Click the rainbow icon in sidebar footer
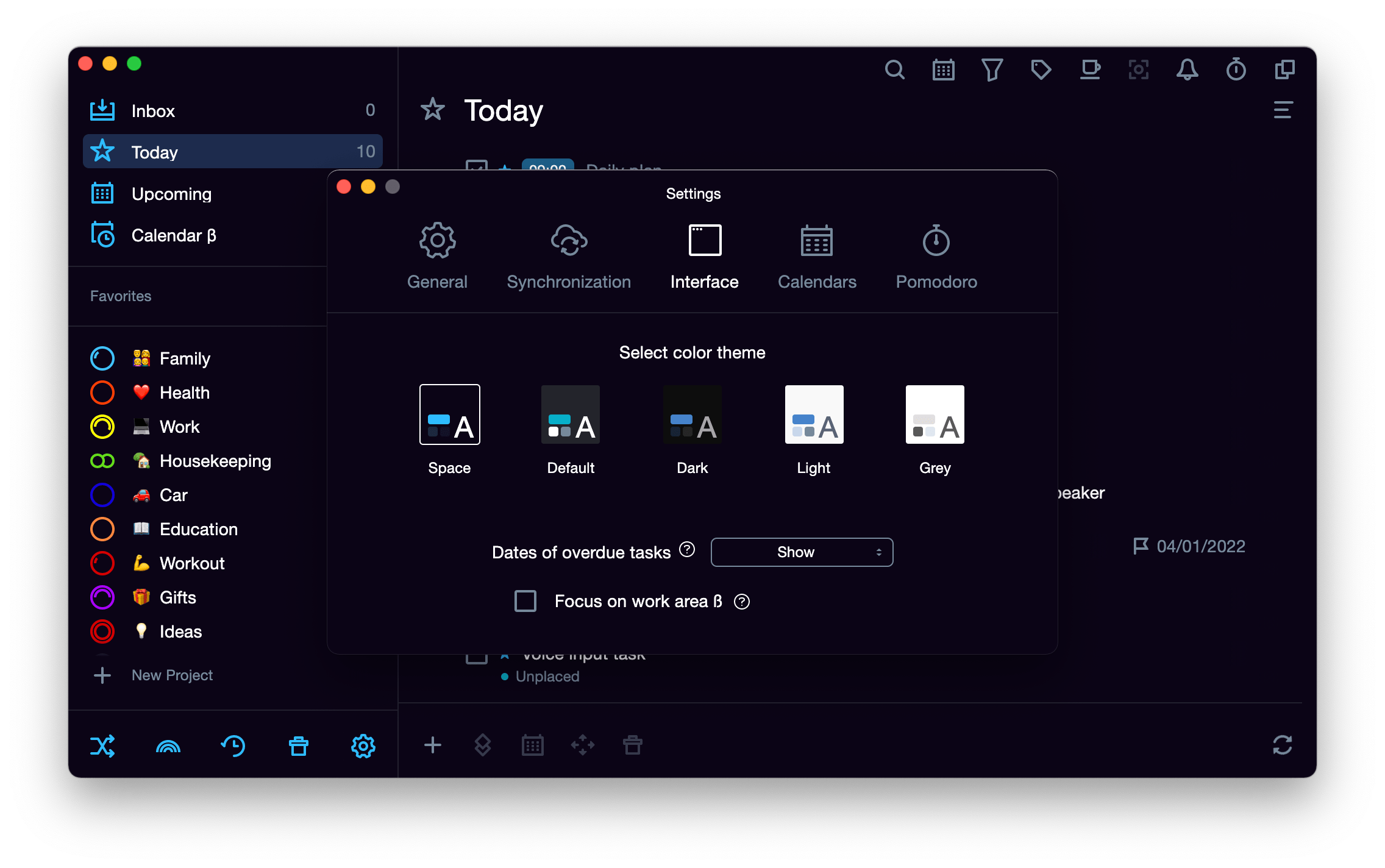 pos(168,747)
